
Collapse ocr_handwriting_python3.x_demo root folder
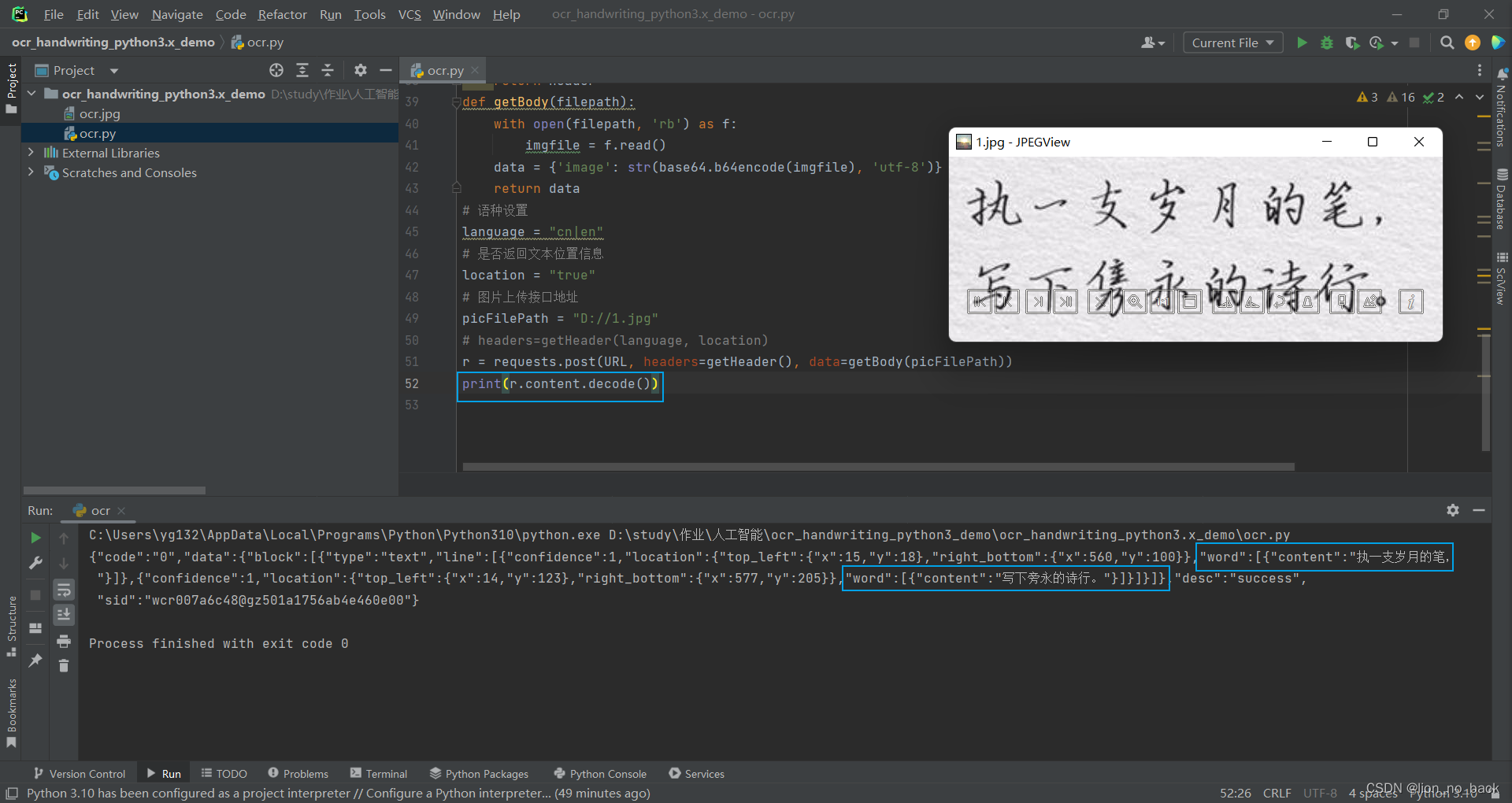click(31, 94)
